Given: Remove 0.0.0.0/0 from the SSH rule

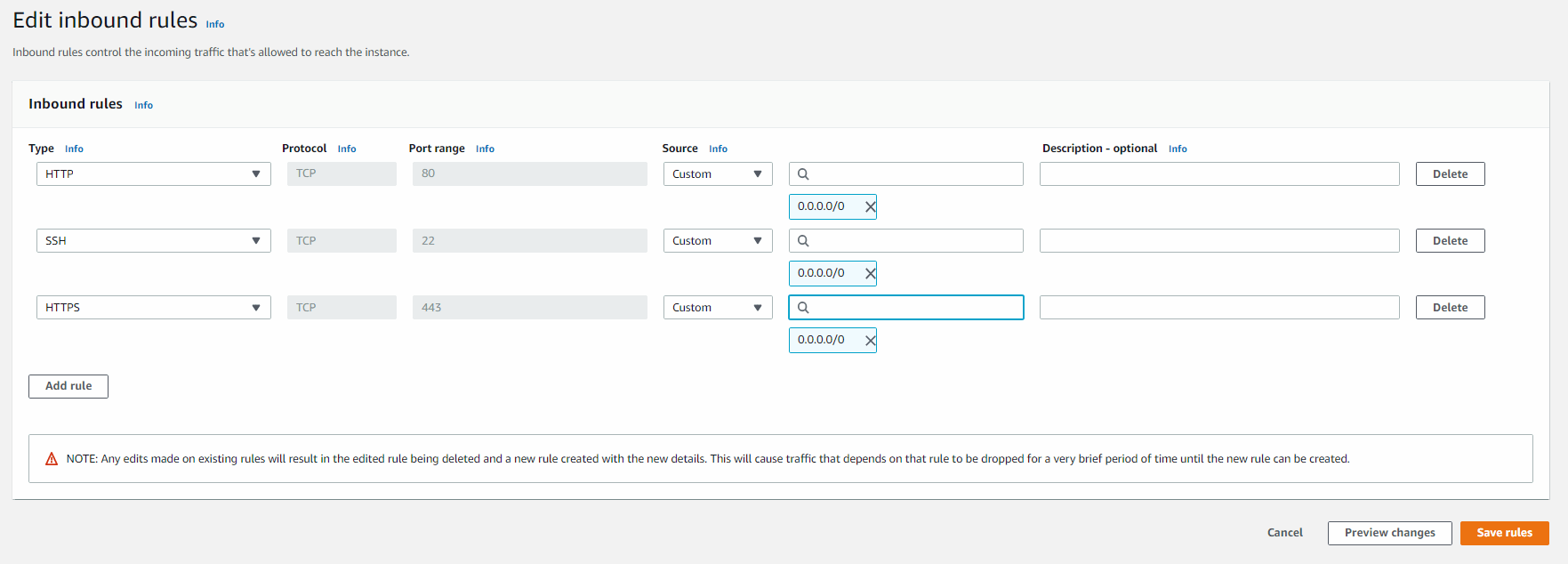Looking at the screenshot, I should (870, 274).
